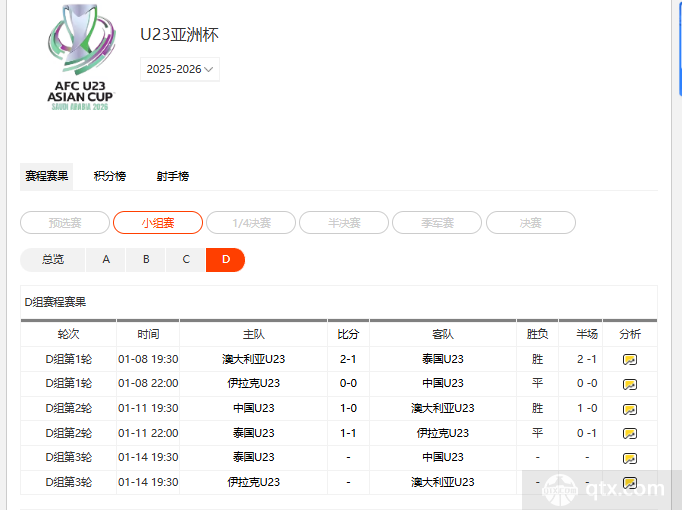Click the 1-0 score of 中国U23 home match

(x=348, y=408)
